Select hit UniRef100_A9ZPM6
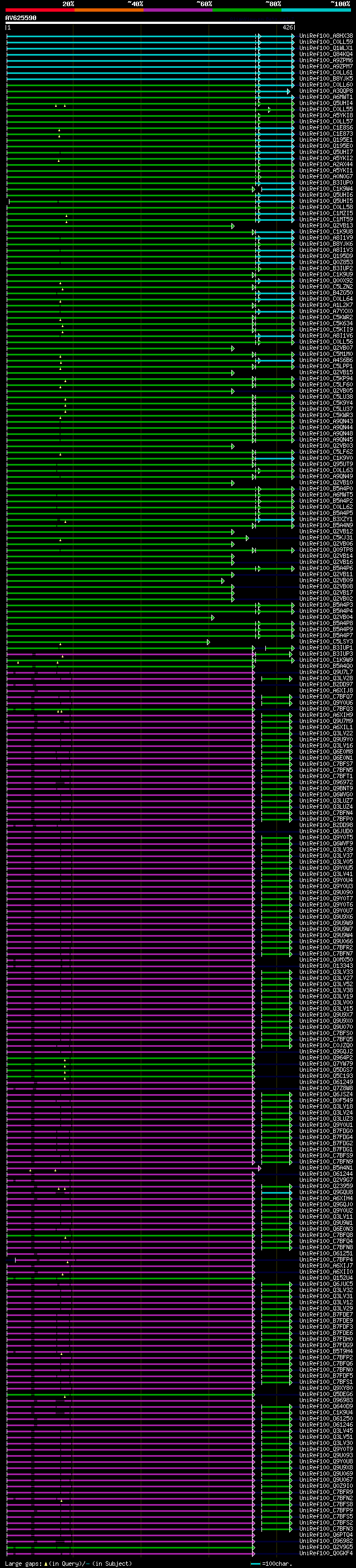The height and width of the screenshot is (1568, 356). 326,60
